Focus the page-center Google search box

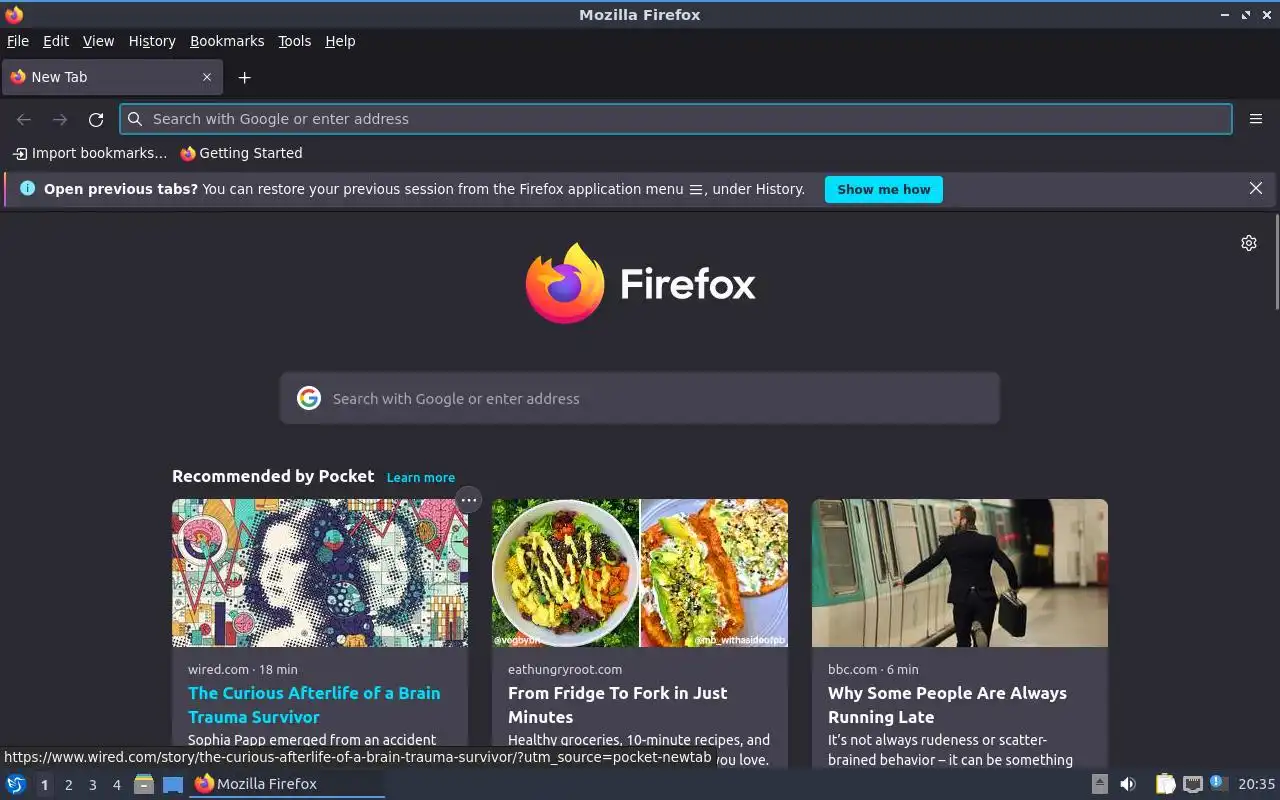click(x=640, y=398)
